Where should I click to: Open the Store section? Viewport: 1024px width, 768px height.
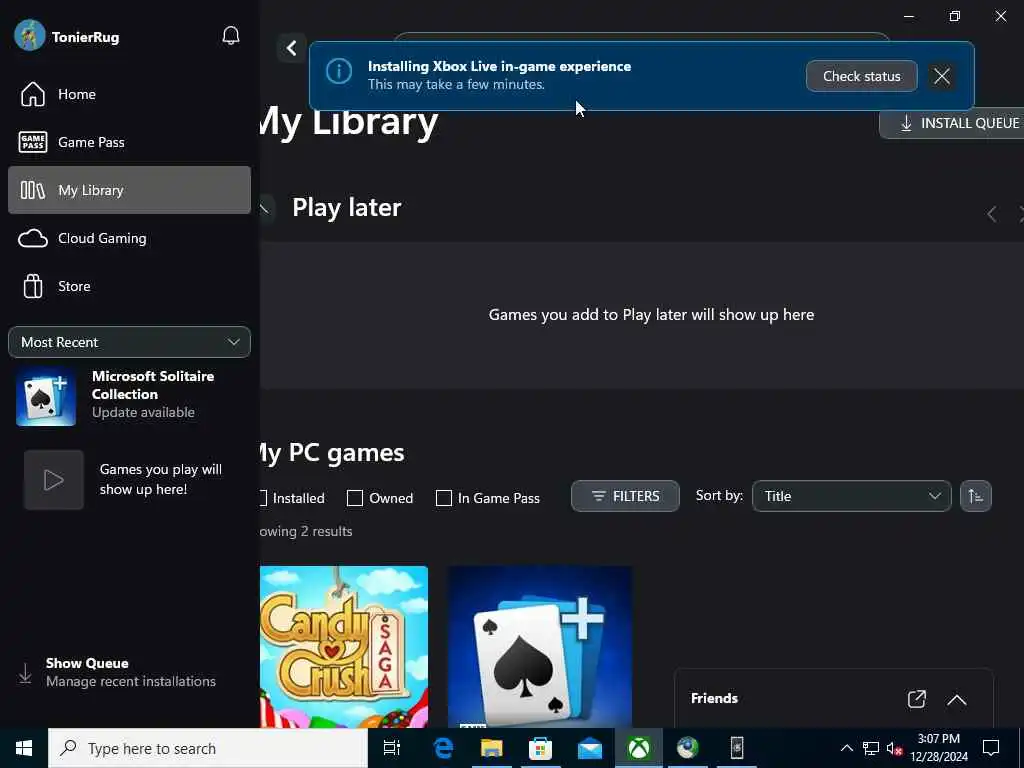(x=129, y=286)
